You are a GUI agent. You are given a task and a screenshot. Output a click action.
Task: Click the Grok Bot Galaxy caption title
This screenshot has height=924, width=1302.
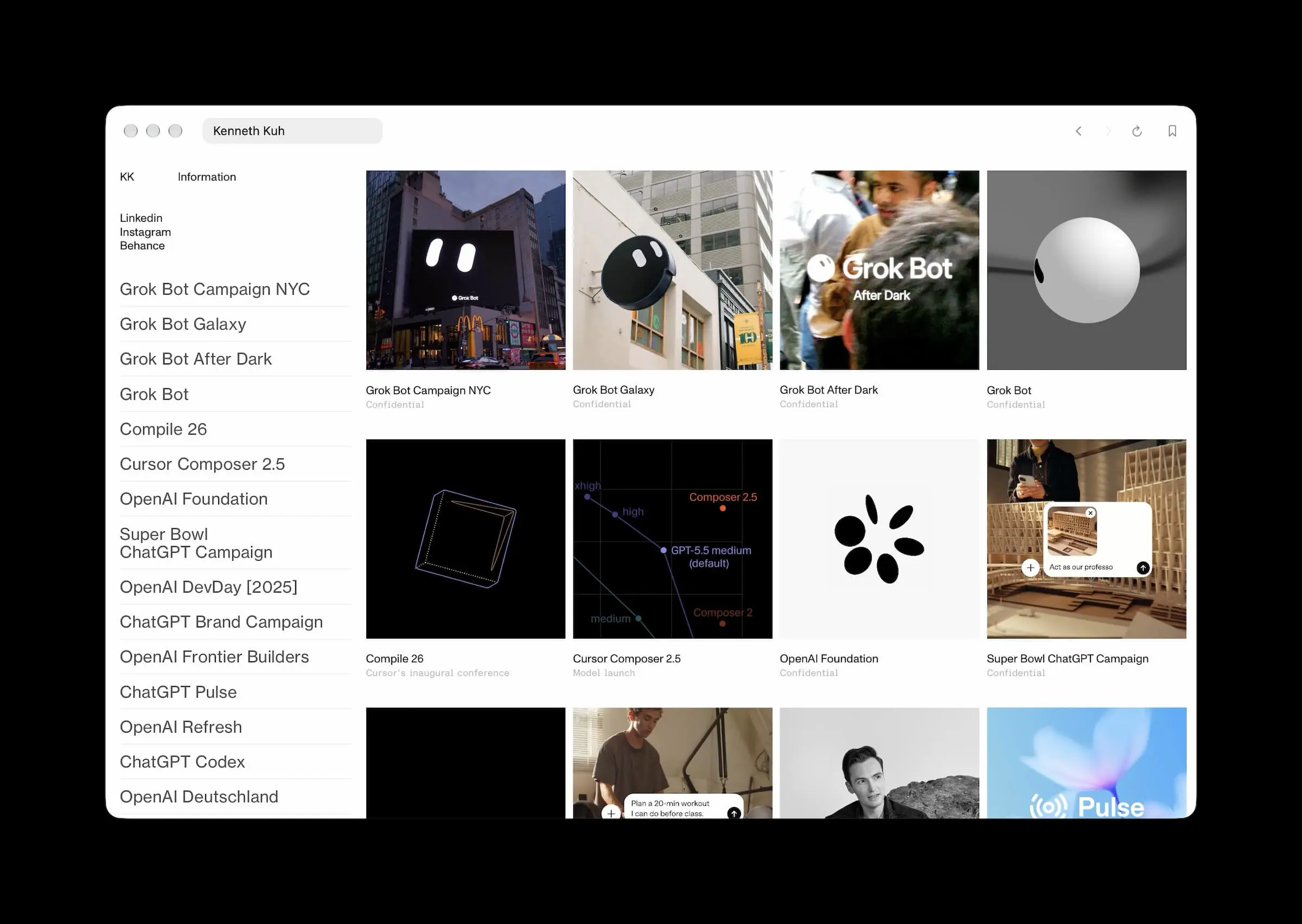tap(614, 390)
